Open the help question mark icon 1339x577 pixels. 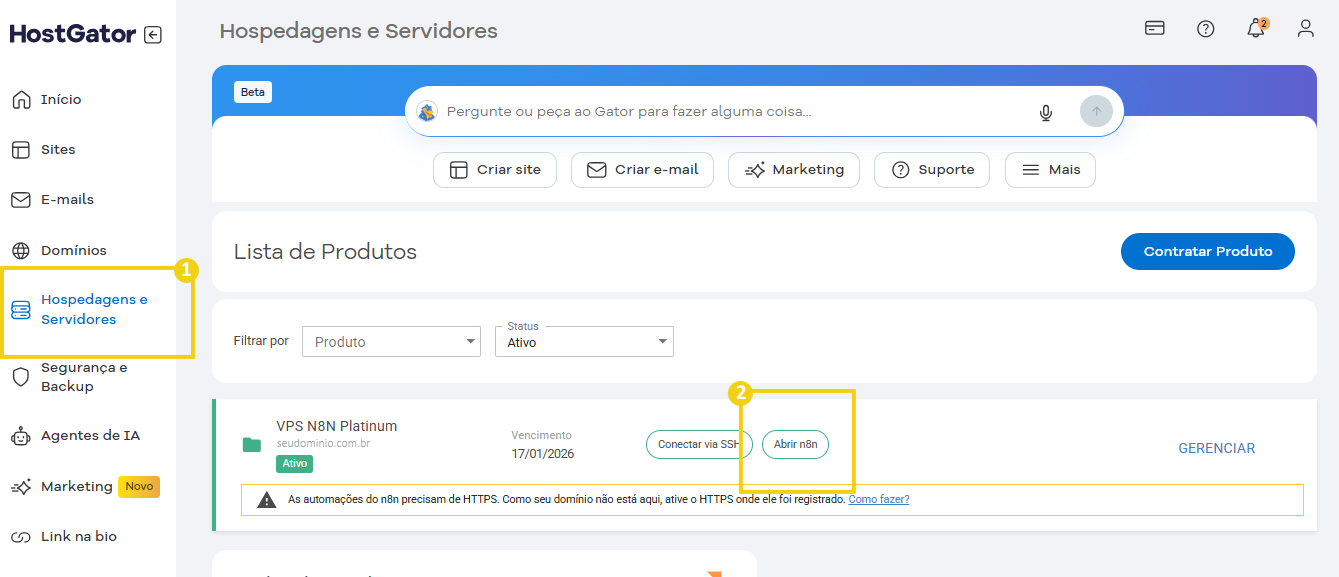(x=1206, y=29)
